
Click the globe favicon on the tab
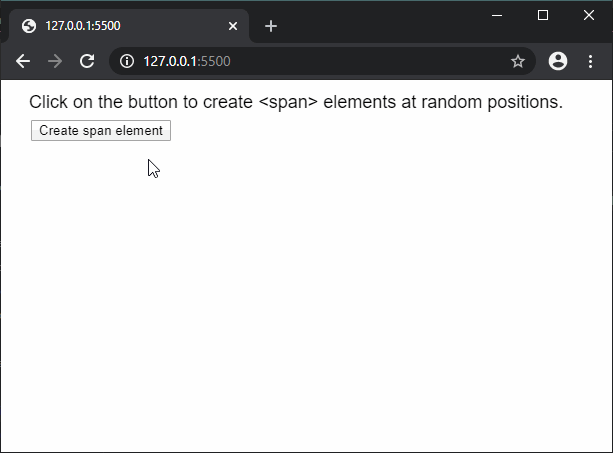pos(28,26)
